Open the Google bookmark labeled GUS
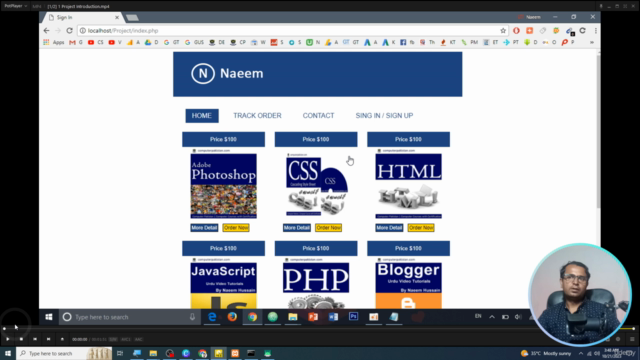640x360 pixels. pyautogui.click(x=194, y=42)
